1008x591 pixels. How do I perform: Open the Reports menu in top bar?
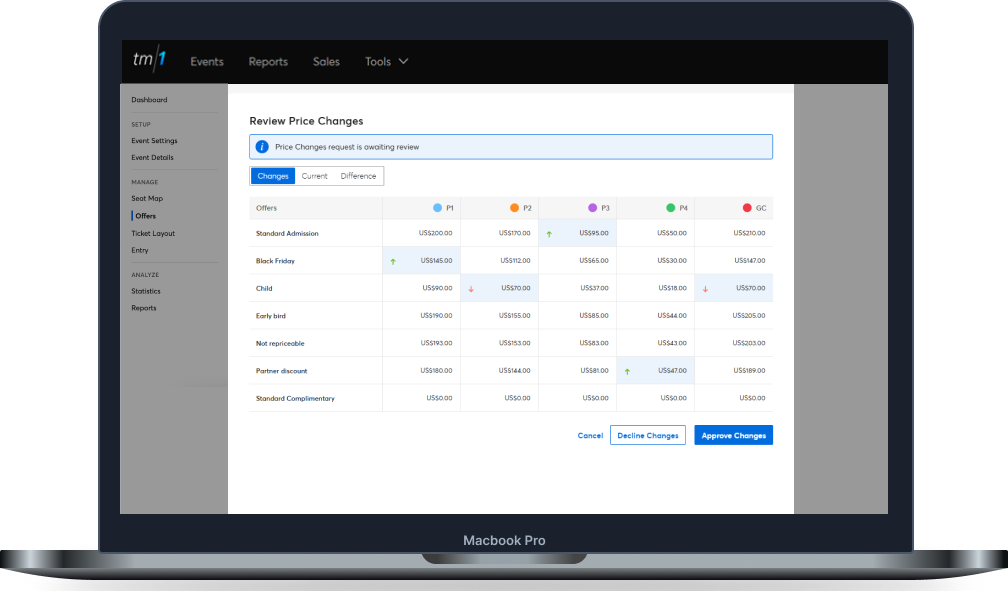[x=268, y=62]
